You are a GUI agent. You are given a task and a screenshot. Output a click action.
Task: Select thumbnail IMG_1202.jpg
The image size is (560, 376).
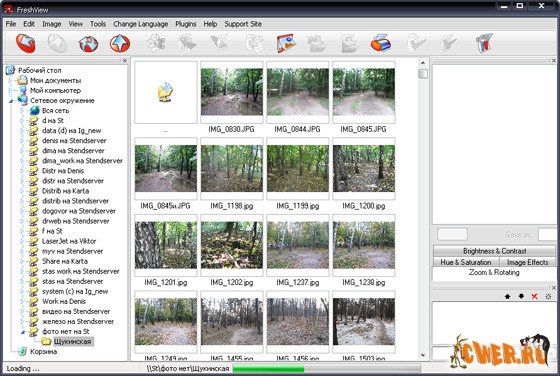(232, 245)
